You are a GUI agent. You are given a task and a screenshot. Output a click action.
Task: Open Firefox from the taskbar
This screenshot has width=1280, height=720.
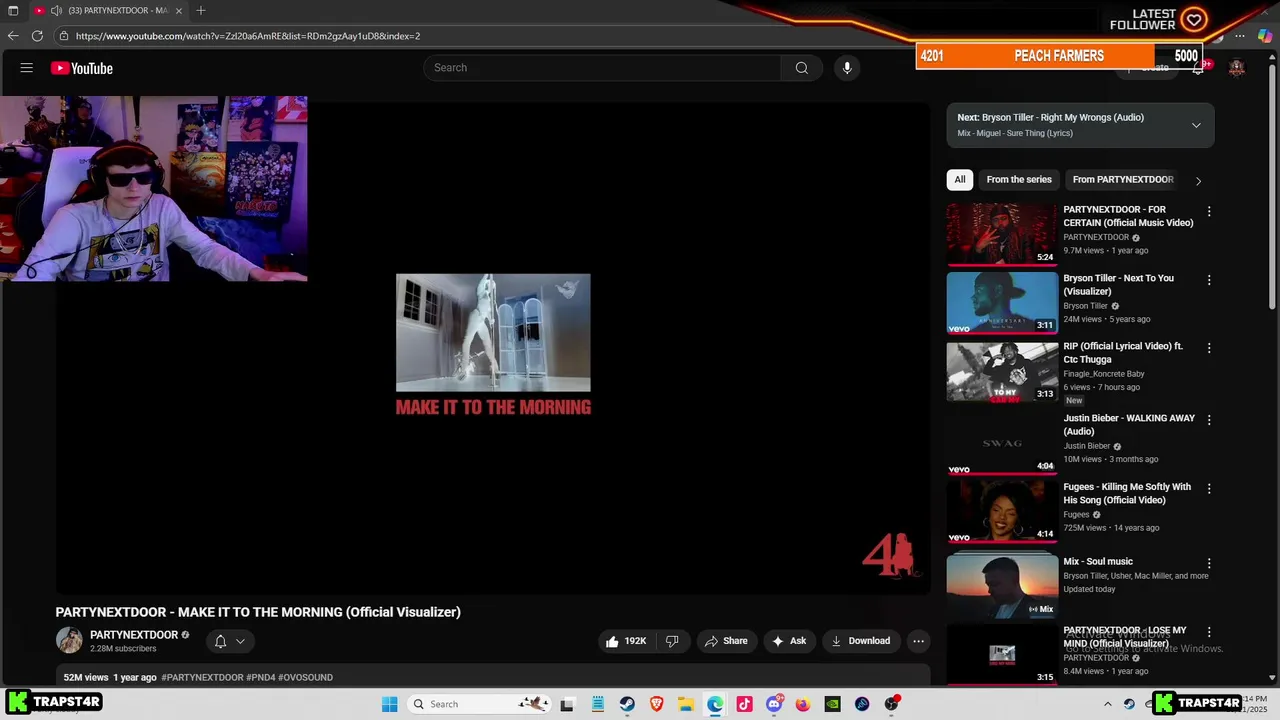(803, 704)
